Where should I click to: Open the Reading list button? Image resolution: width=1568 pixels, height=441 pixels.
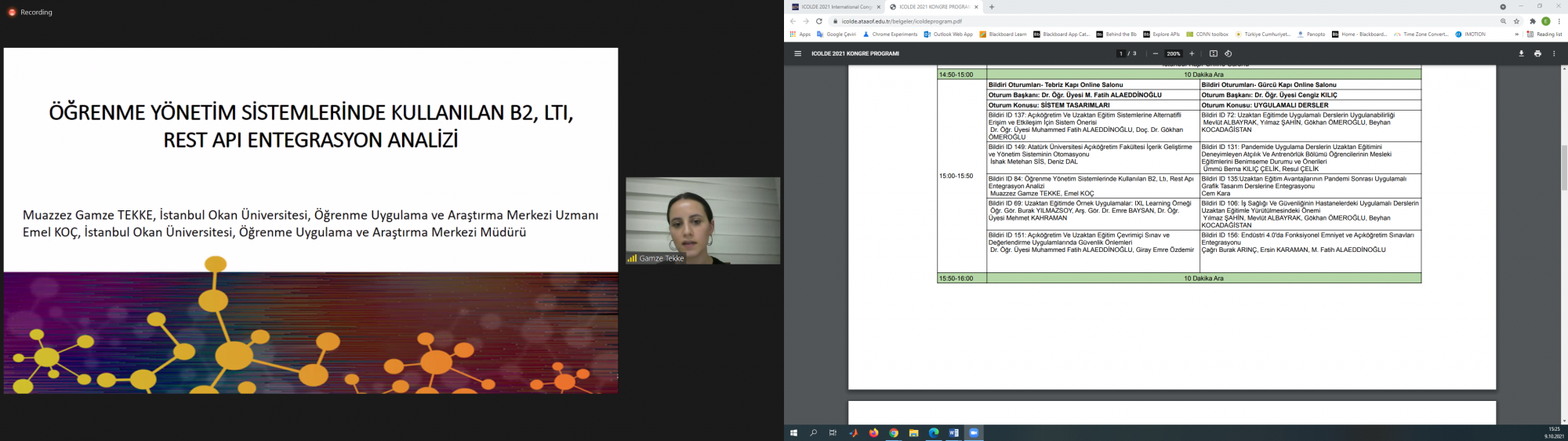1544,35
